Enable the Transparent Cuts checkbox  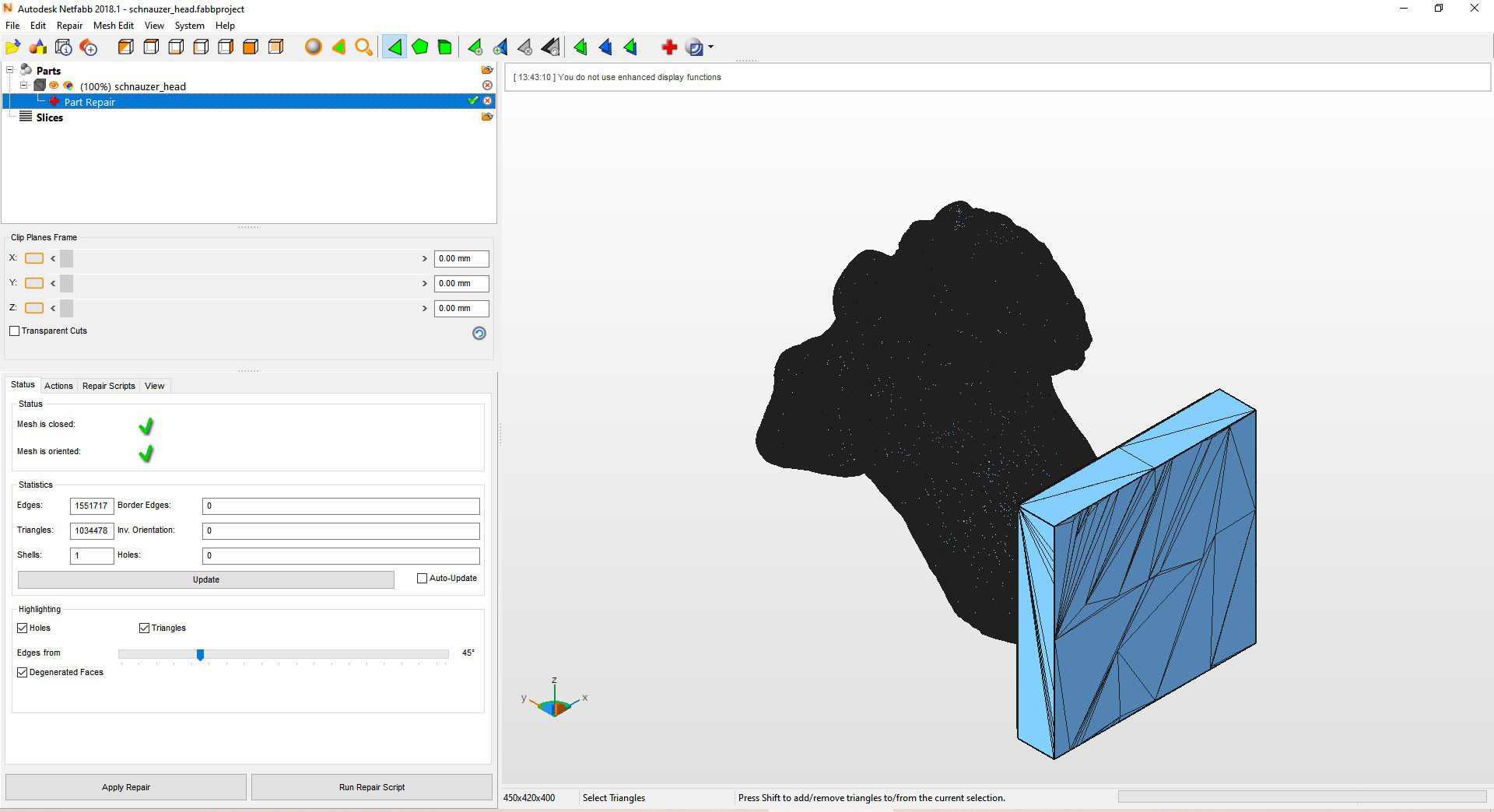pyautogui.click(x=15, y=331)
